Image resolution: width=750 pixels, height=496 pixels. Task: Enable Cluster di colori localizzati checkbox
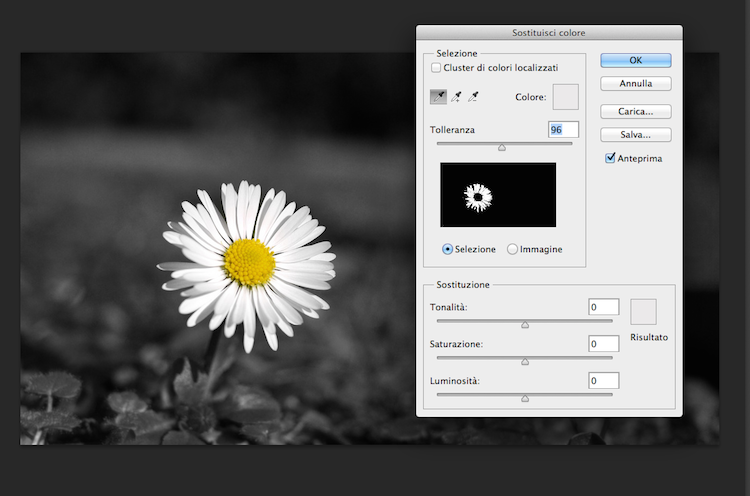click(436, 67)
